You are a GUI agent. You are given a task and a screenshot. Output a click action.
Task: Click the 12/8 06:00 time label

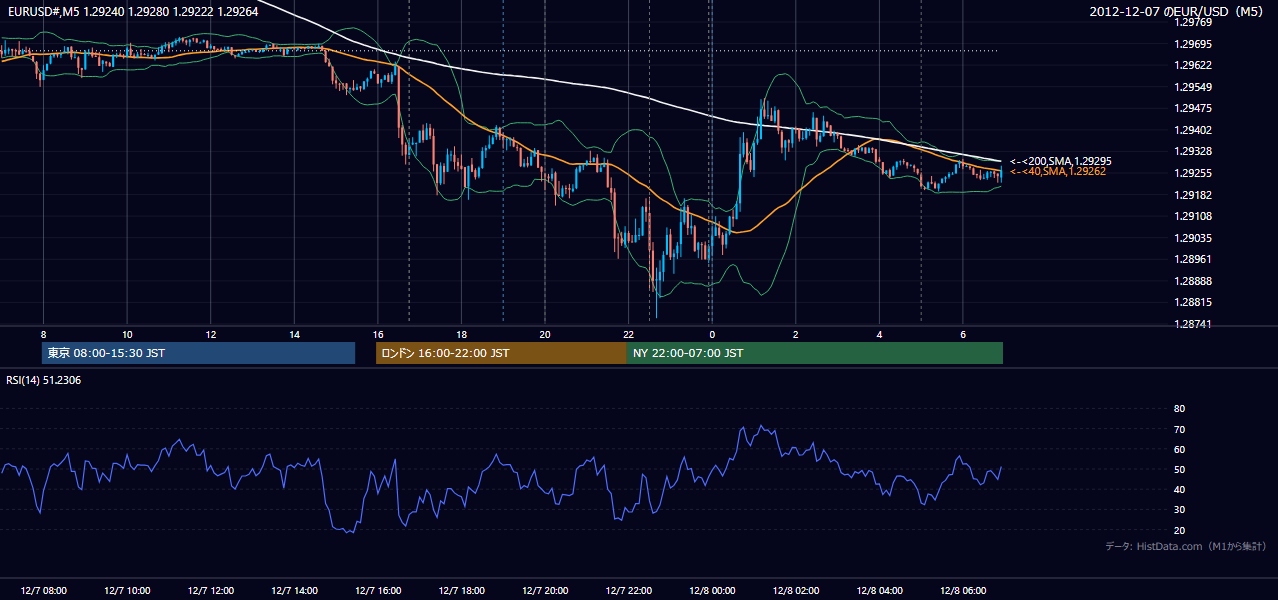[963, 591]
